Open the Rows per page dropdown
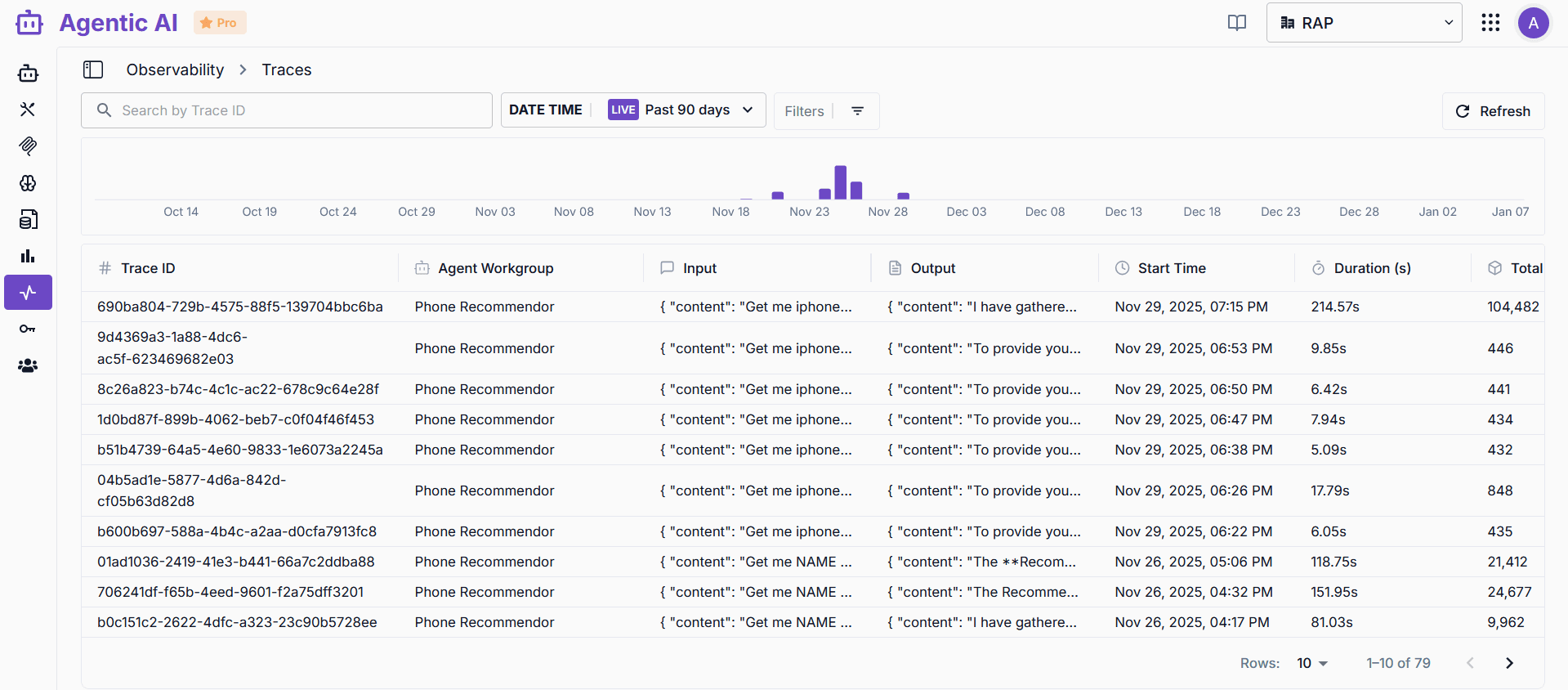Image resolution: width=1568 pixels, height=690 pixels. pyautogui.click(x=1312, y=663)
